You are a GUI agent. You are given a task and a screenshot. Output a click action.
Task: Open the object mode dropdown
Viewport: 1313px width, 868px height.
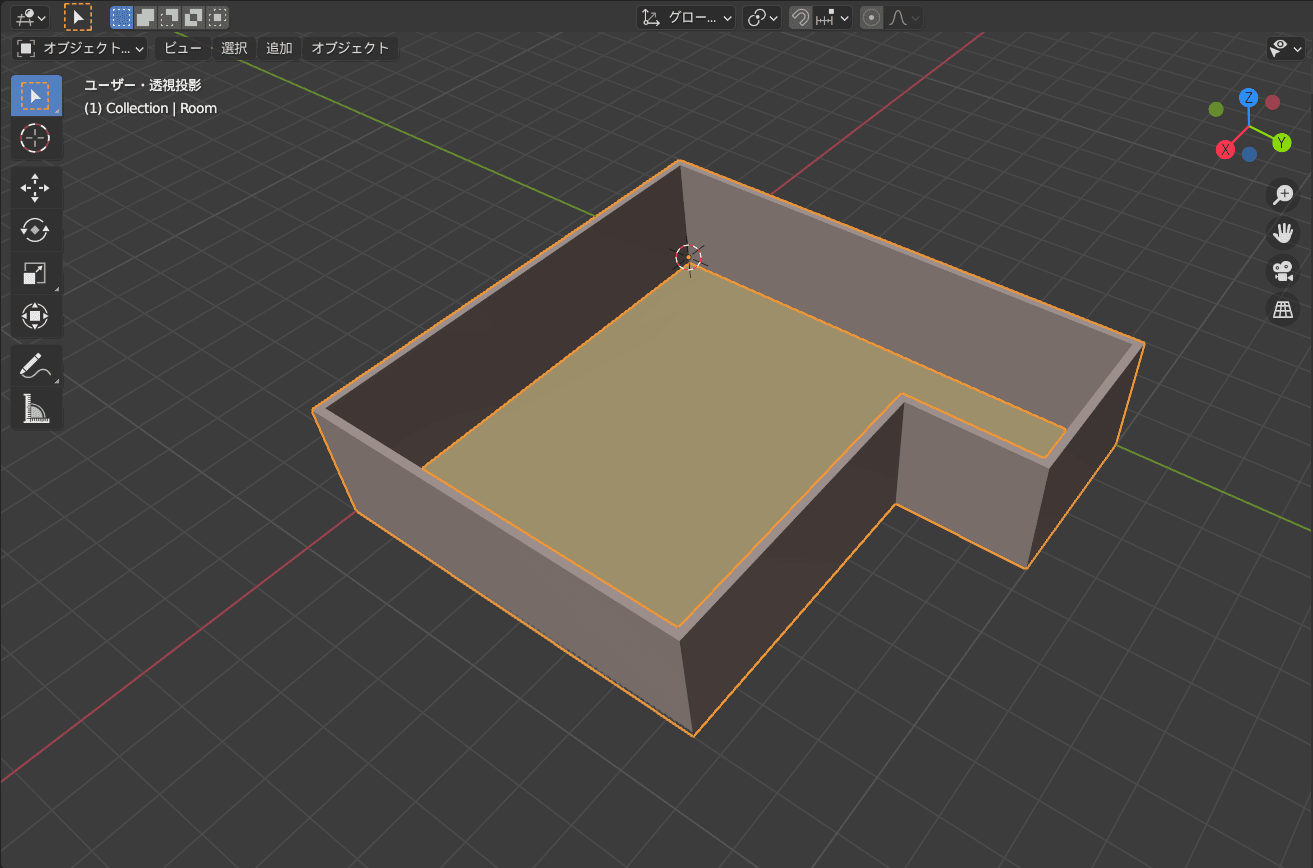[81, 48]
